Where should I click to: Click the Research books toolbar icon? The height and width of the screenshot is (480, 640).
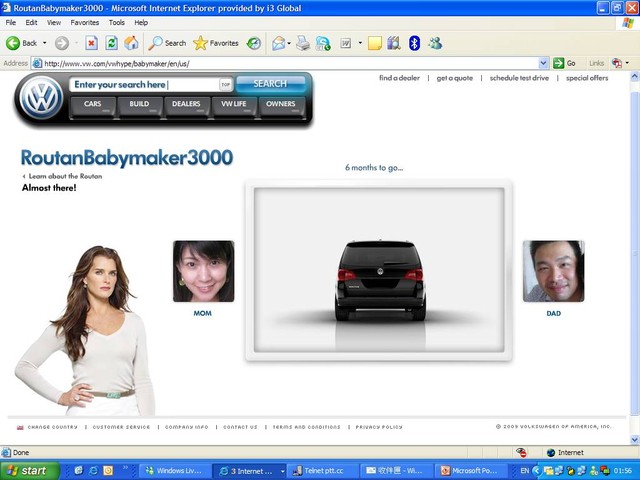394,43
